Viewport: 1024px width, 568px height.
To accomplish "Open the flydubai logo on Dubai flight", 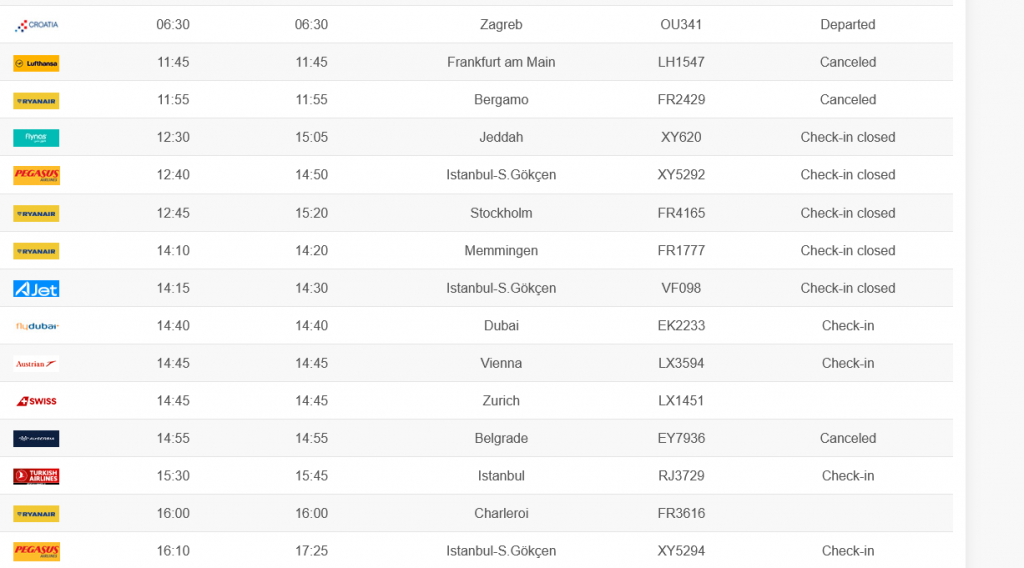I will tap(36, 326).
